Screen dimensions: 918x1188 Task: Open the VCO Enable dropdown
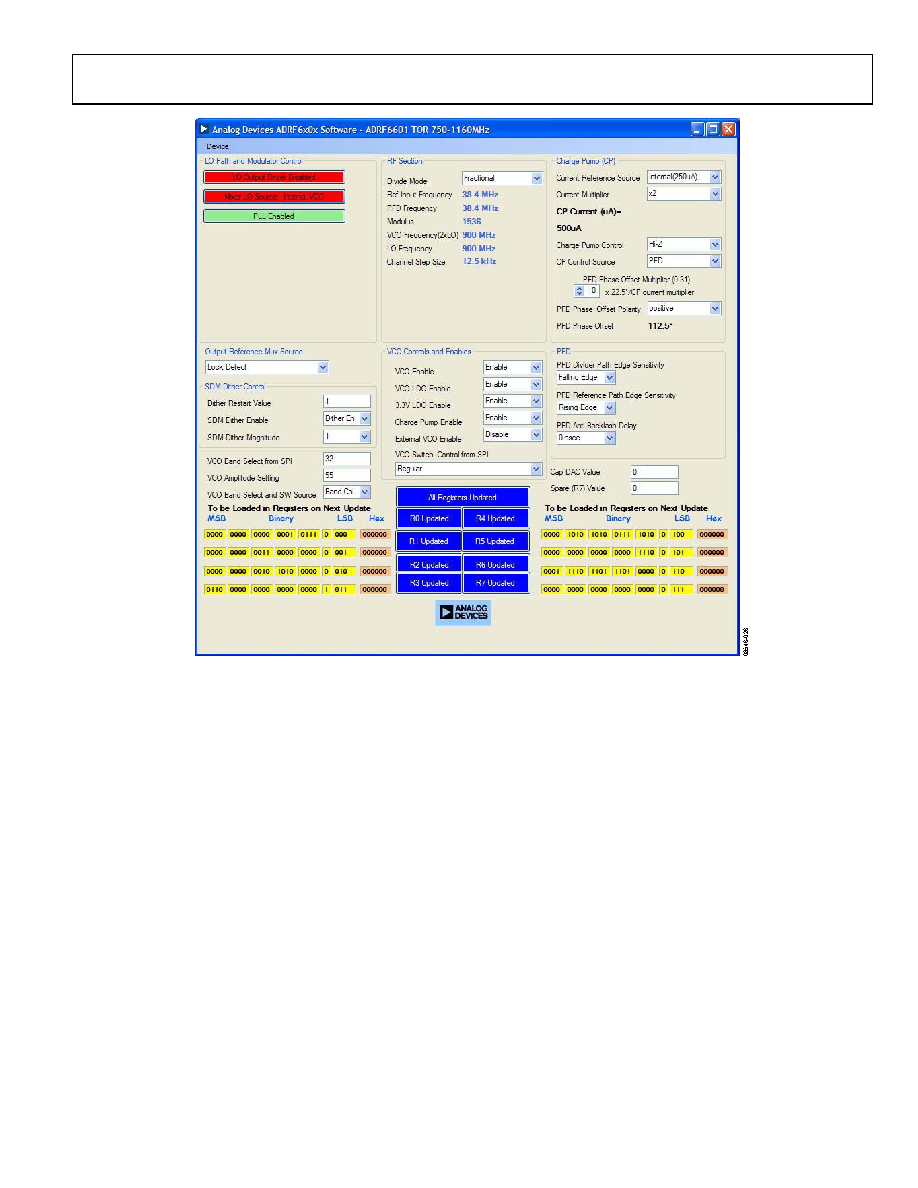pyautogui.click(x=513, y=367)
